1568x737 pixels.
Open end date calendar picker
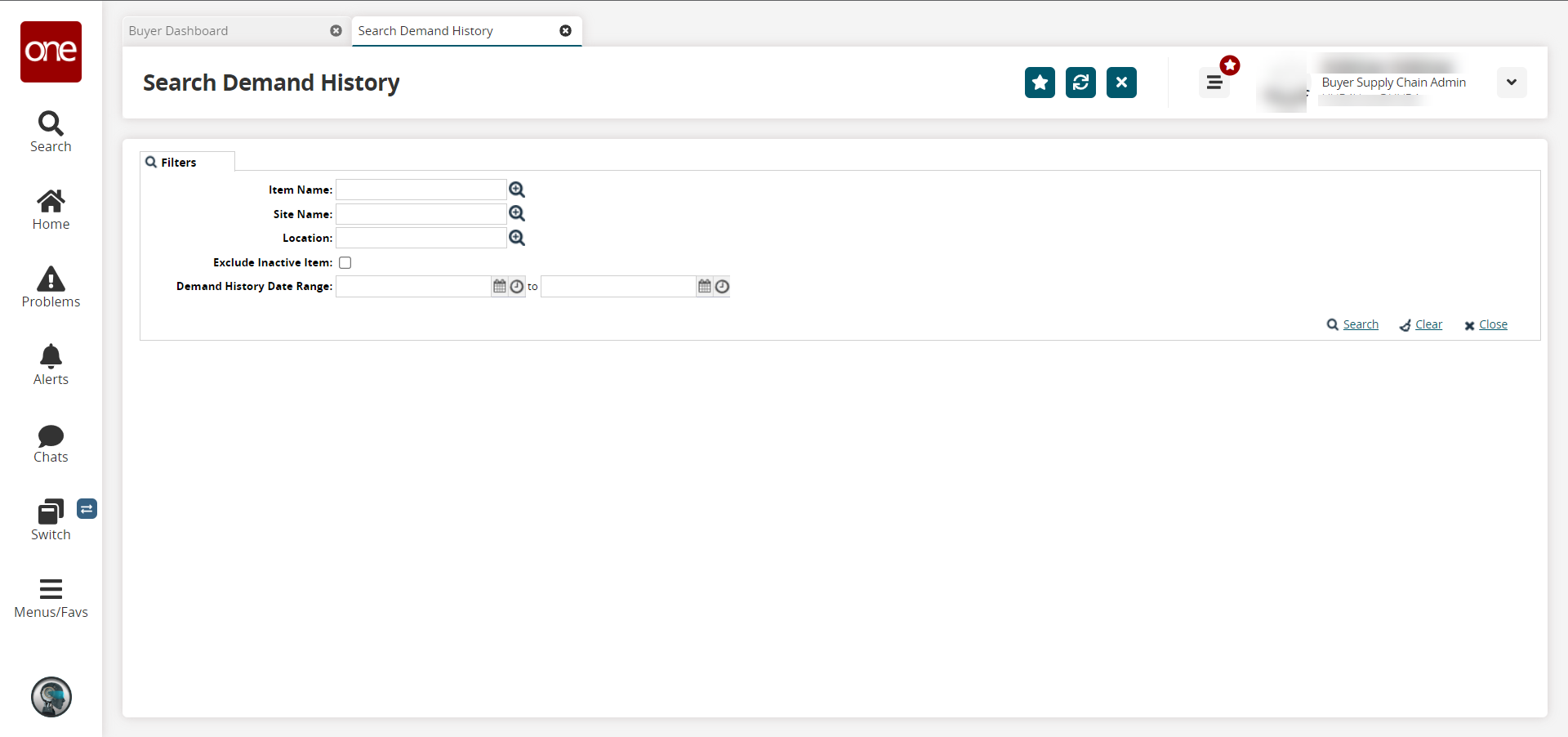click(x=705, y=286)
